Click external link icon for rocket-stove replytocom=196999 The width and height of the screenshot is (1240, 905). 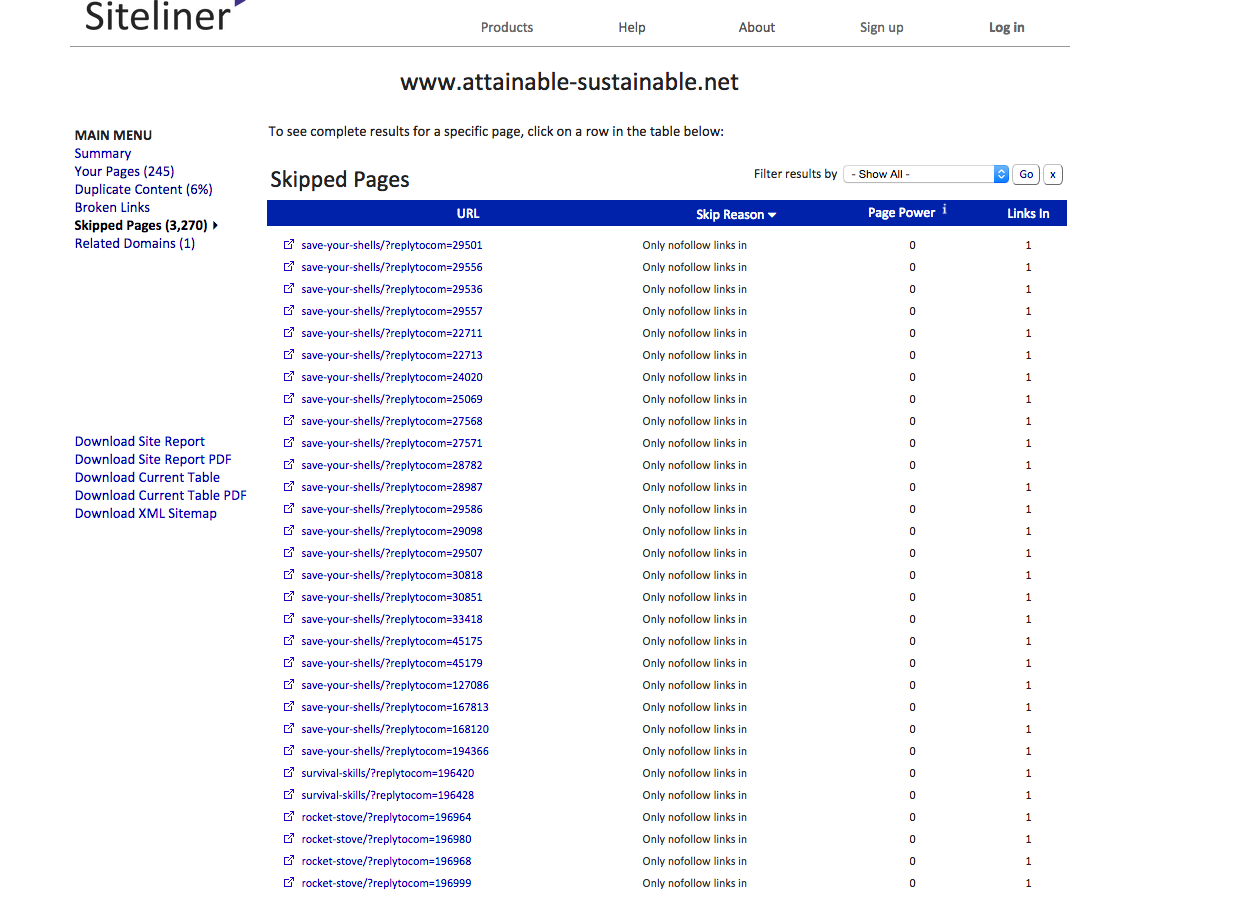click(289, 883)
